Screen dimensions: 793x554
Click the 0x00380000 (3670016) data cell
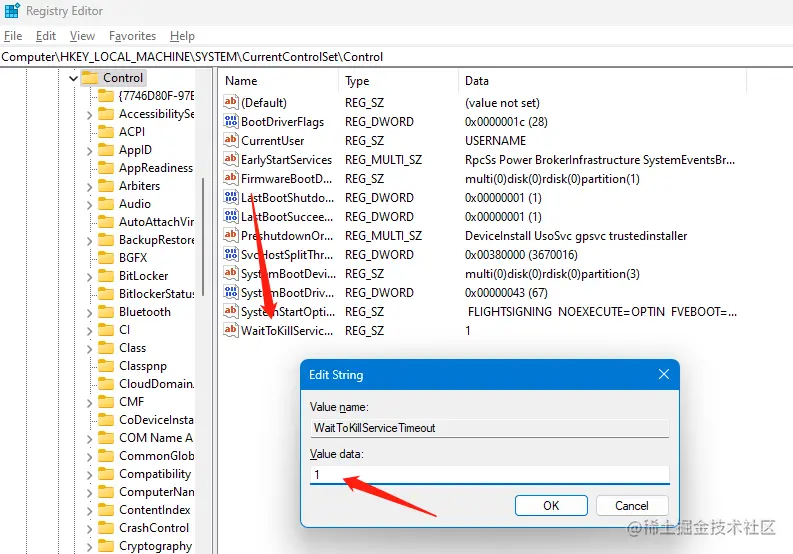pyautogui.click(x=521, y=254)
